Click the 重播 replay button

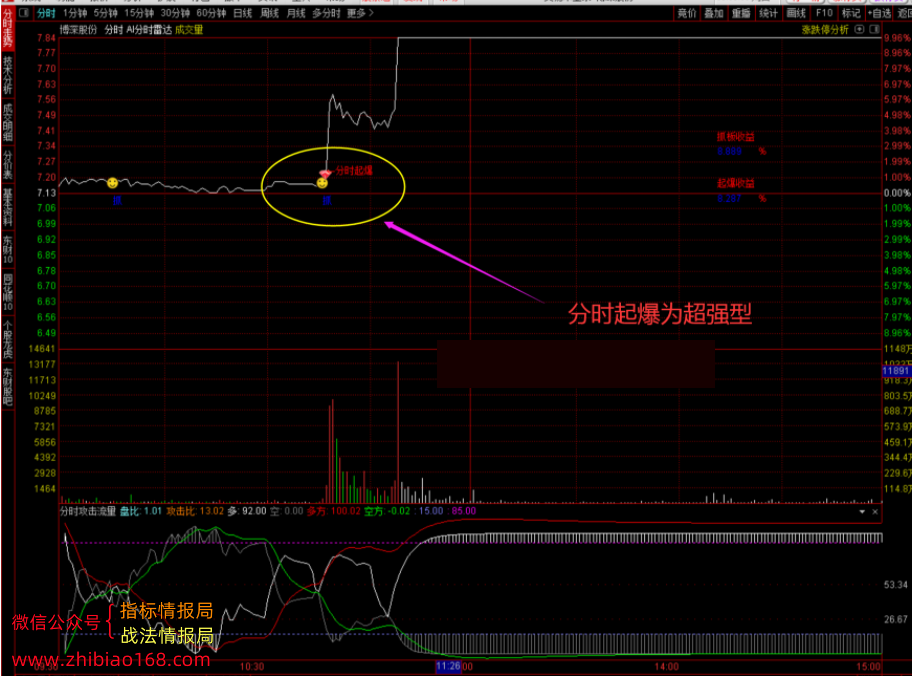click(741, 13)
